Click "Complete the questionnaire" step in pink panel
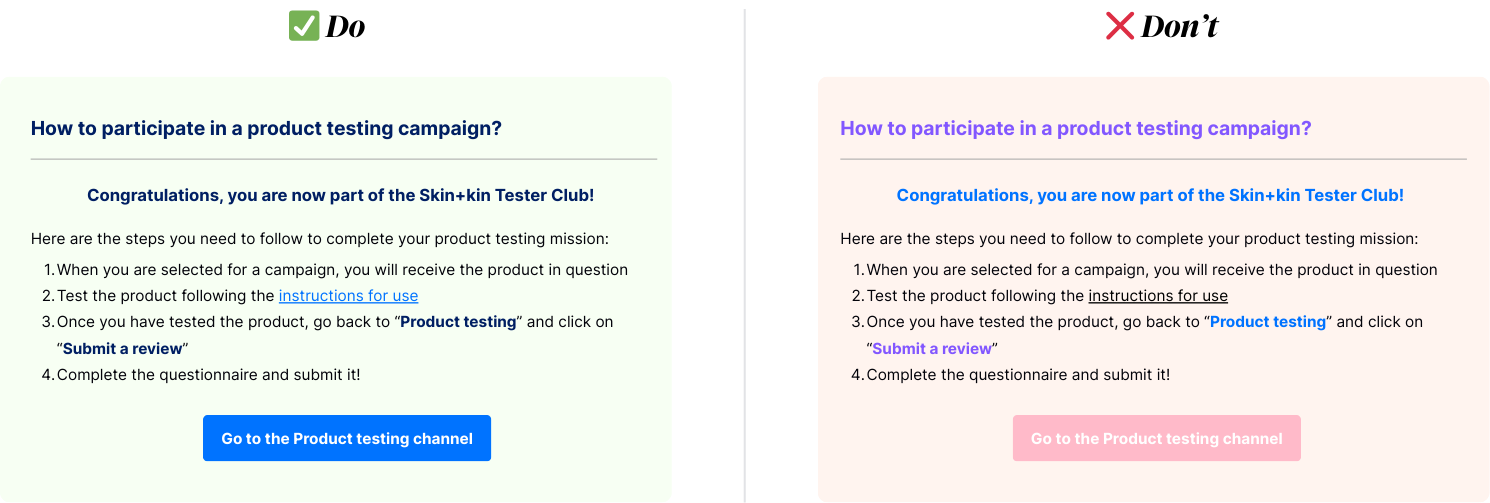 pyautogui.click(x=1018, y=375)
